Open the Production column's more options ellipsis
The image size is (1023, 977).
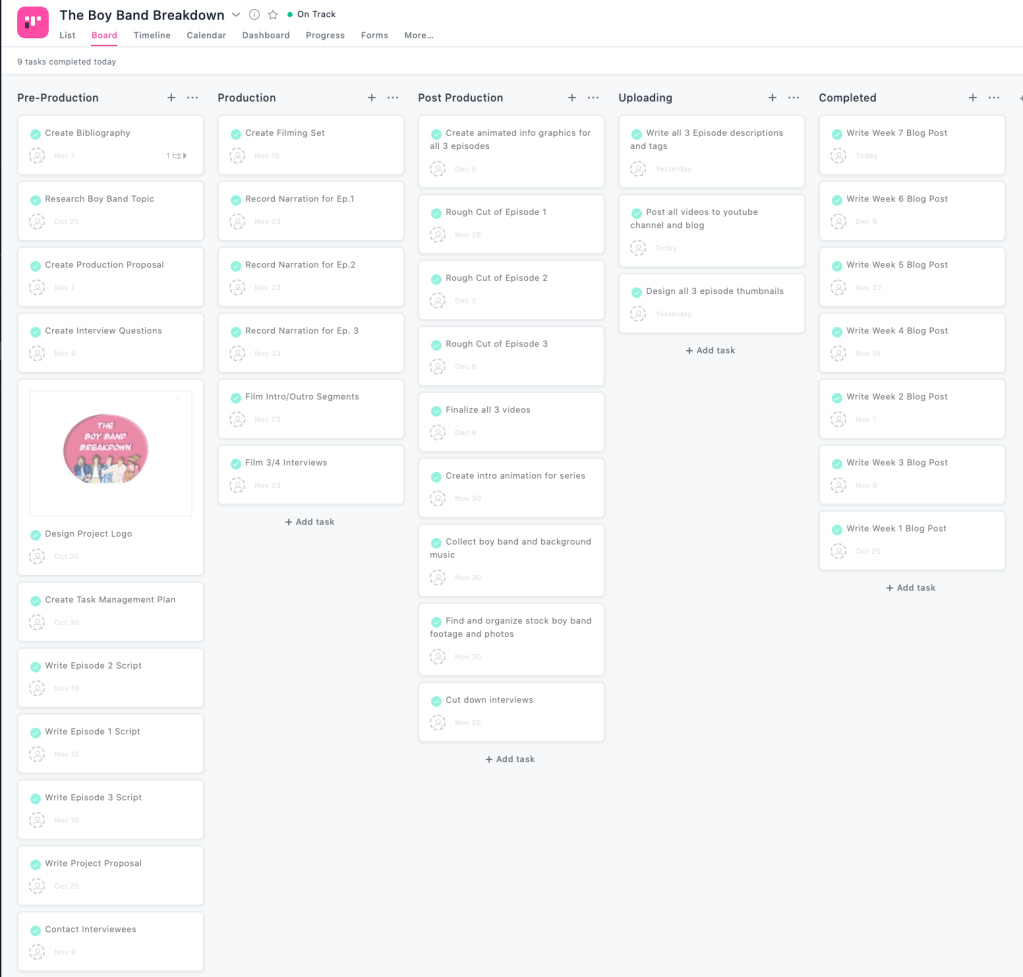tap(393, 98)
